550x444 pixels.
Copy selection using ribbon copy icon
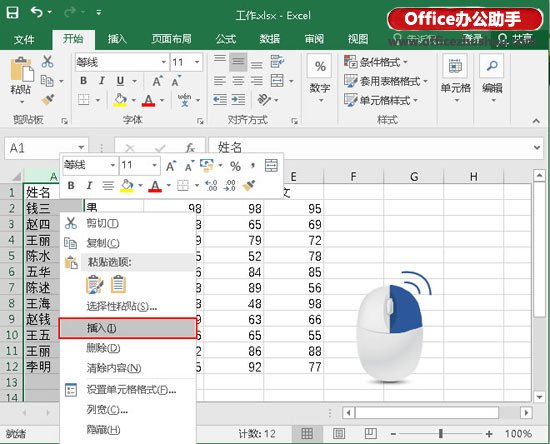[47, 81]
